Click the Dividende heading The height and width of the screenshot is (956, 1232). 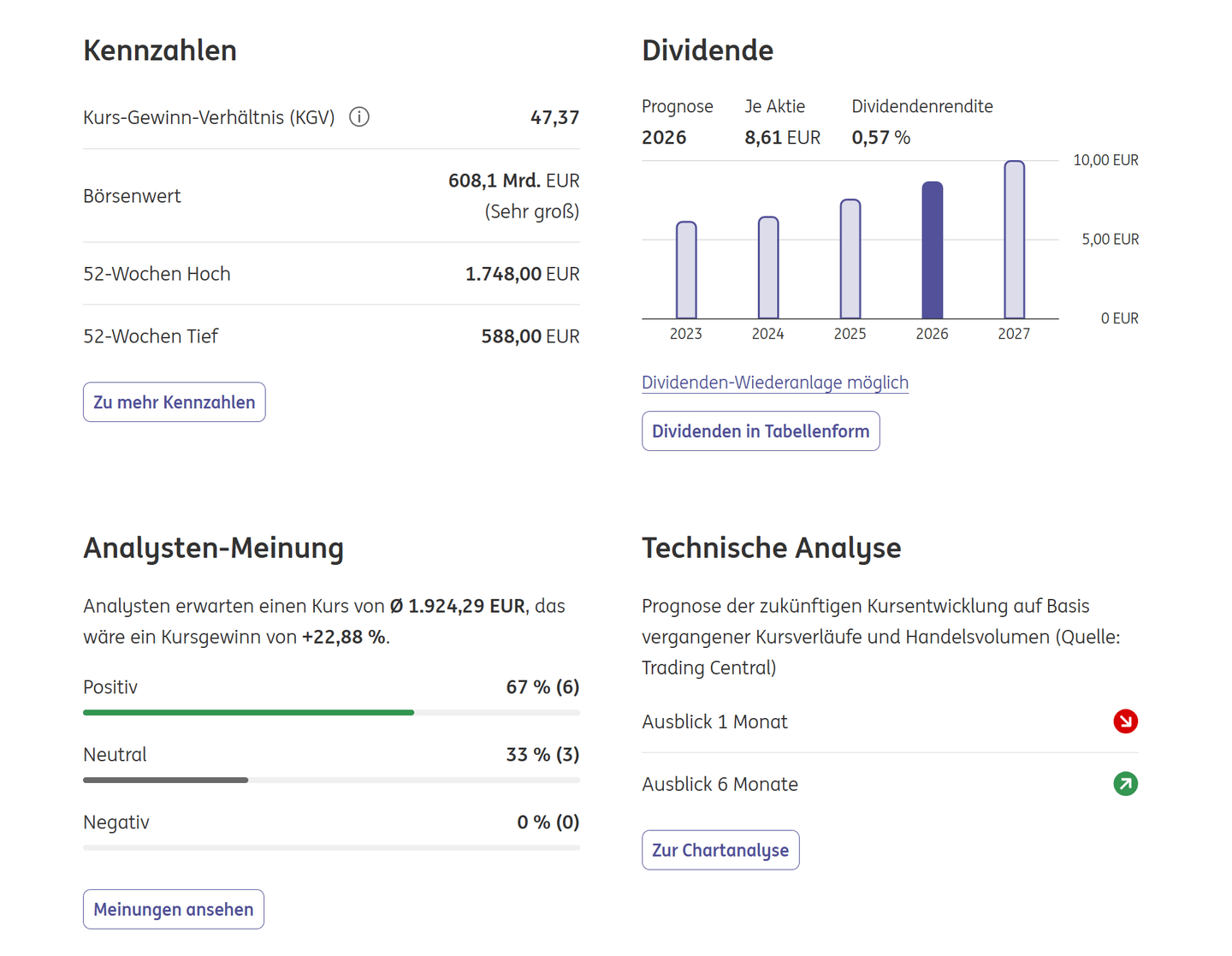pyautogui.click(x=708, y=50)
